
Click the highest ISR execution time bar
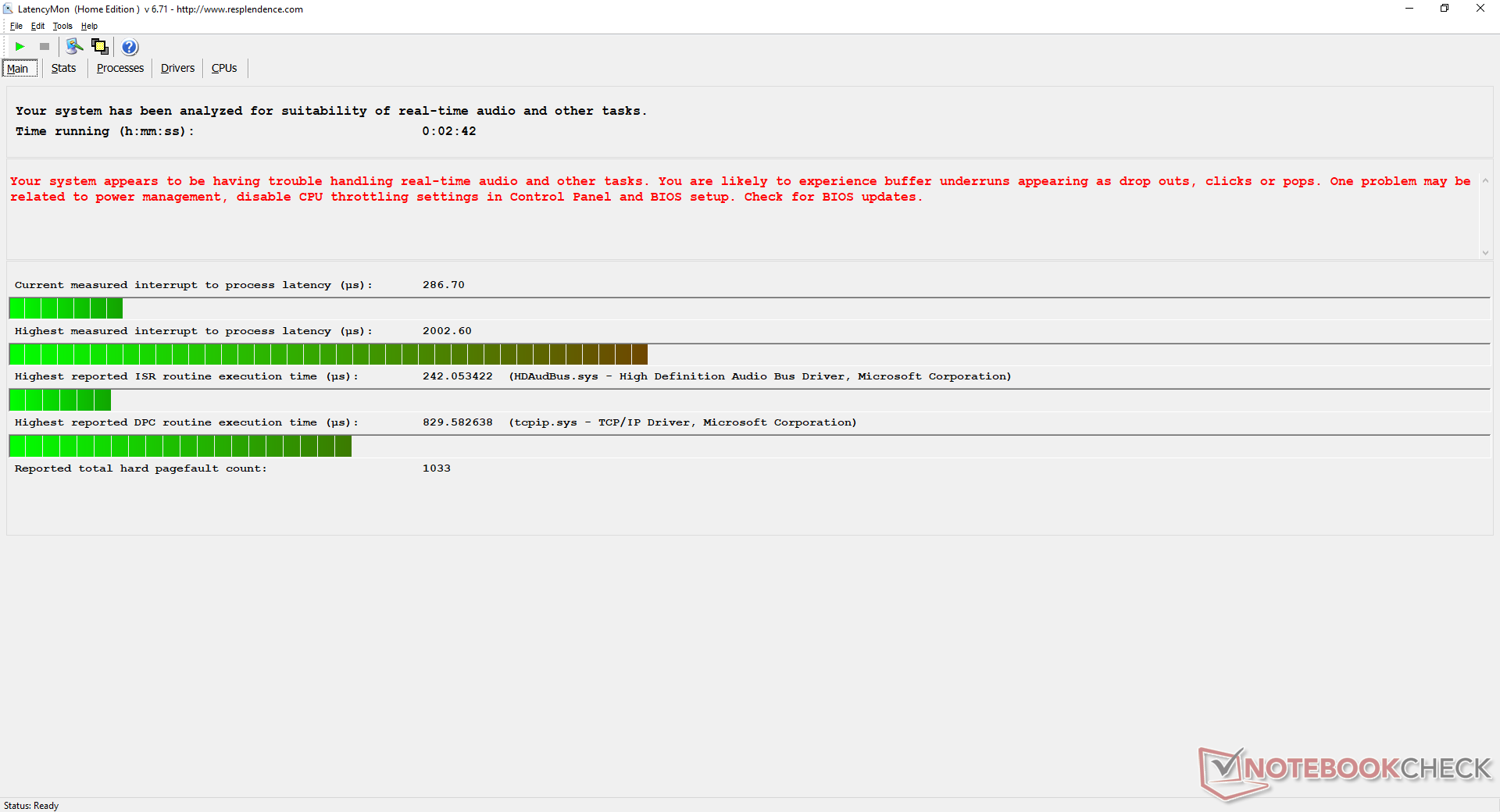tap(749, 400)
